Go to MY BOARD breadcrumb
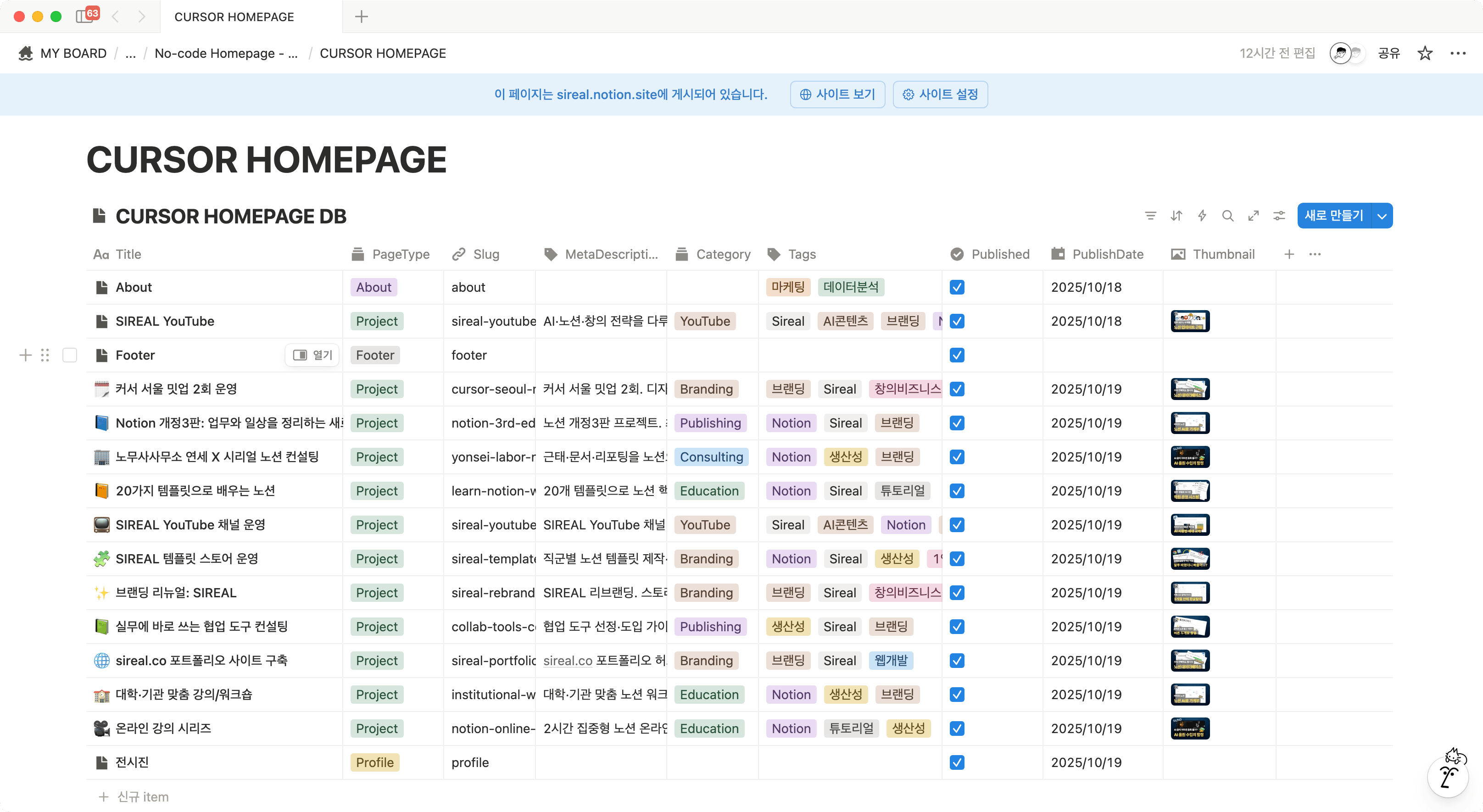The width and height of the screenshot is (1483, 812). coord(73,54)
